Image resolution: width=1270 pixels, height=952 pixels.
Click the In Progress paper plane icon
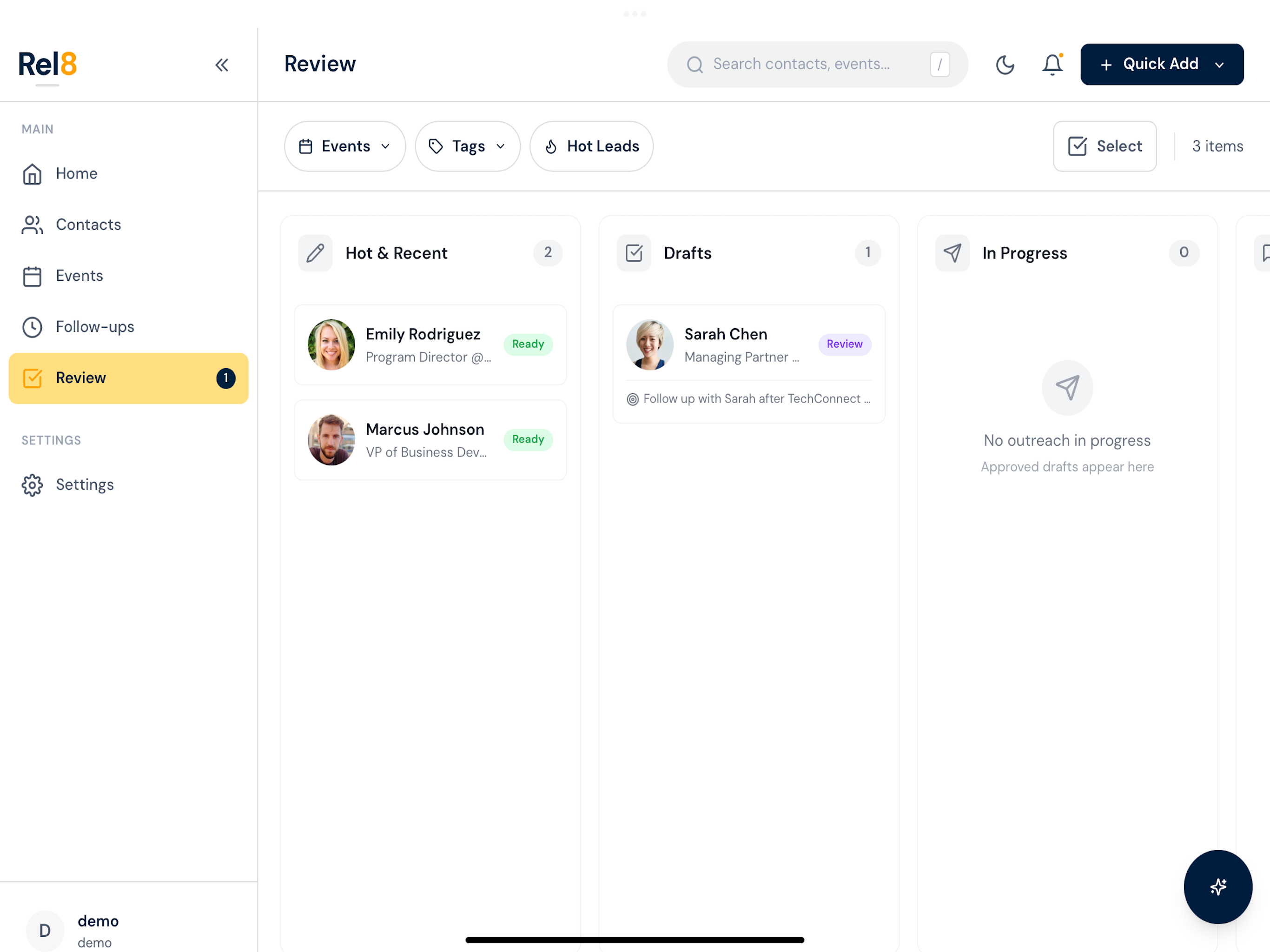[952, 252]
